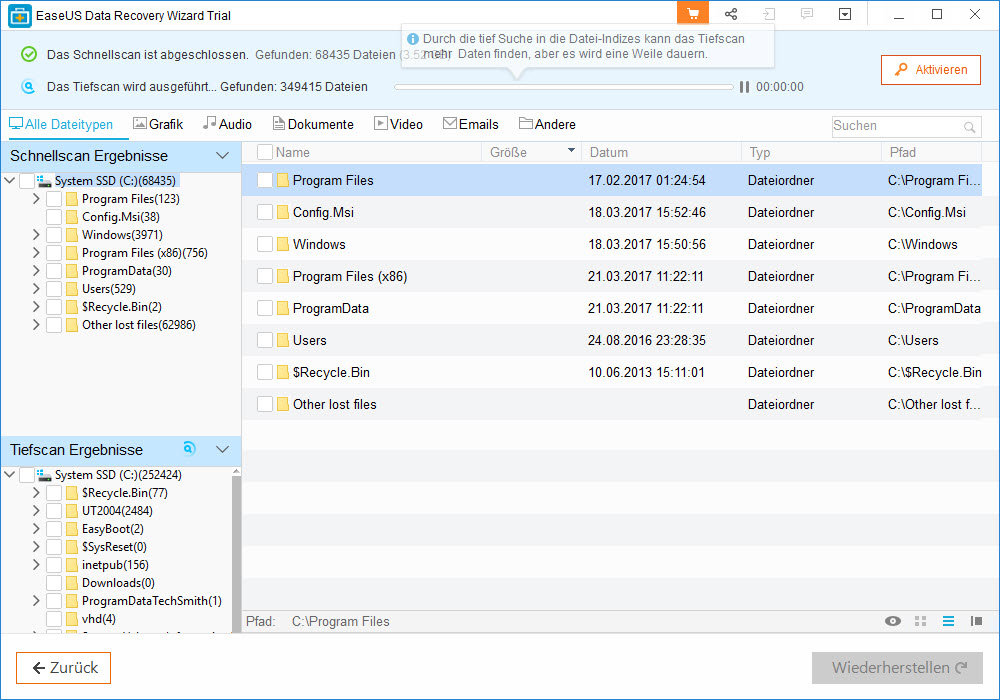Image resolution: width=1000 pixels, height=700 pixels.
Task: Click the feedback speech bubble icon
Action: pyautogui.click(x=807, y=14)
